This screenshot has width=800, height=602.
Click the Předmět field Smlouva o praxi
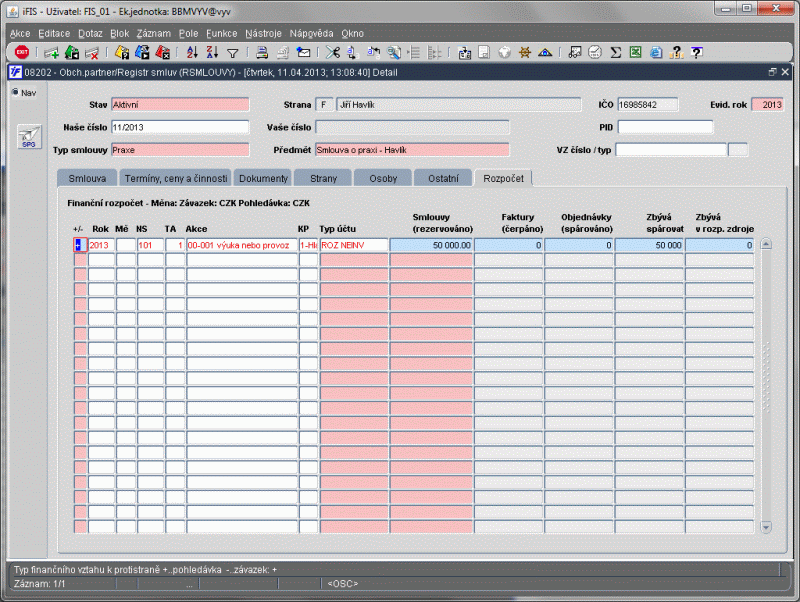pyautogui.click(x=412, y=150)
